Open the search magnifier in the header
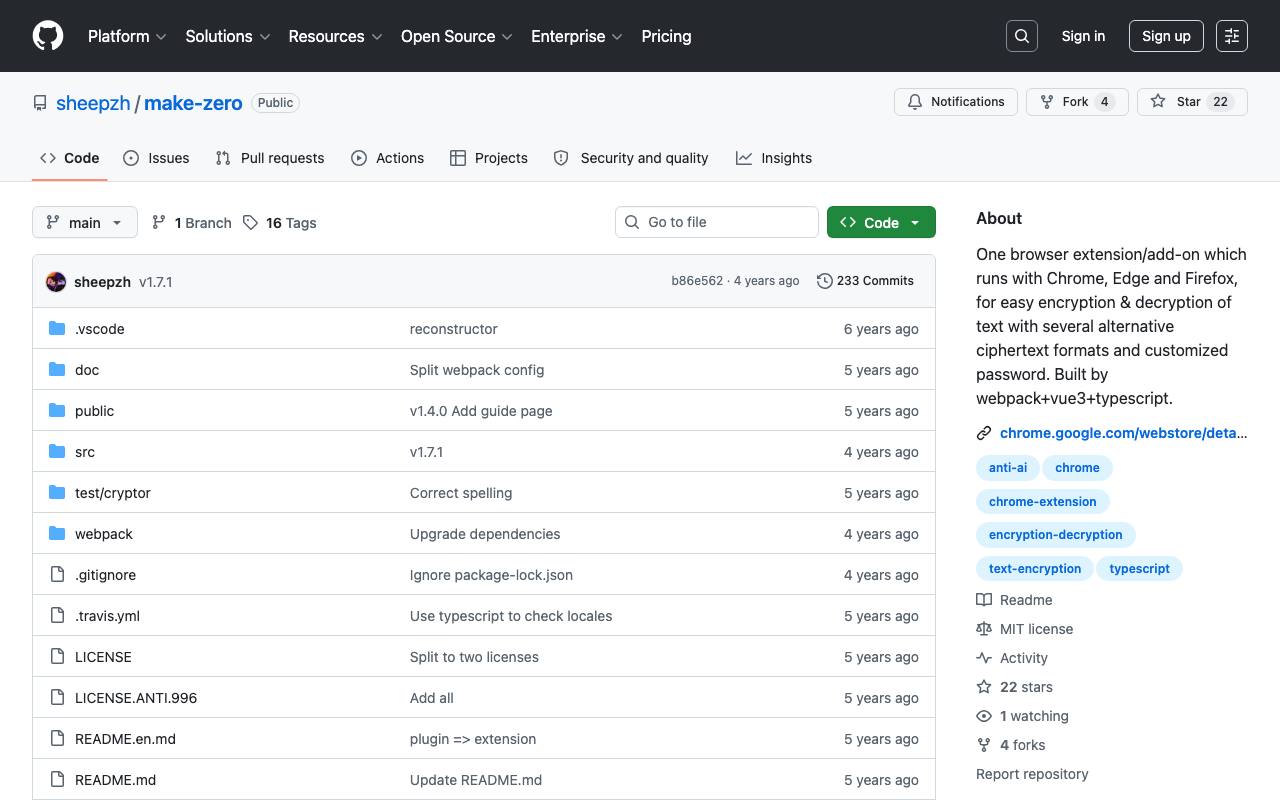Screen dimensions: 1280x800 [1022, 36]
